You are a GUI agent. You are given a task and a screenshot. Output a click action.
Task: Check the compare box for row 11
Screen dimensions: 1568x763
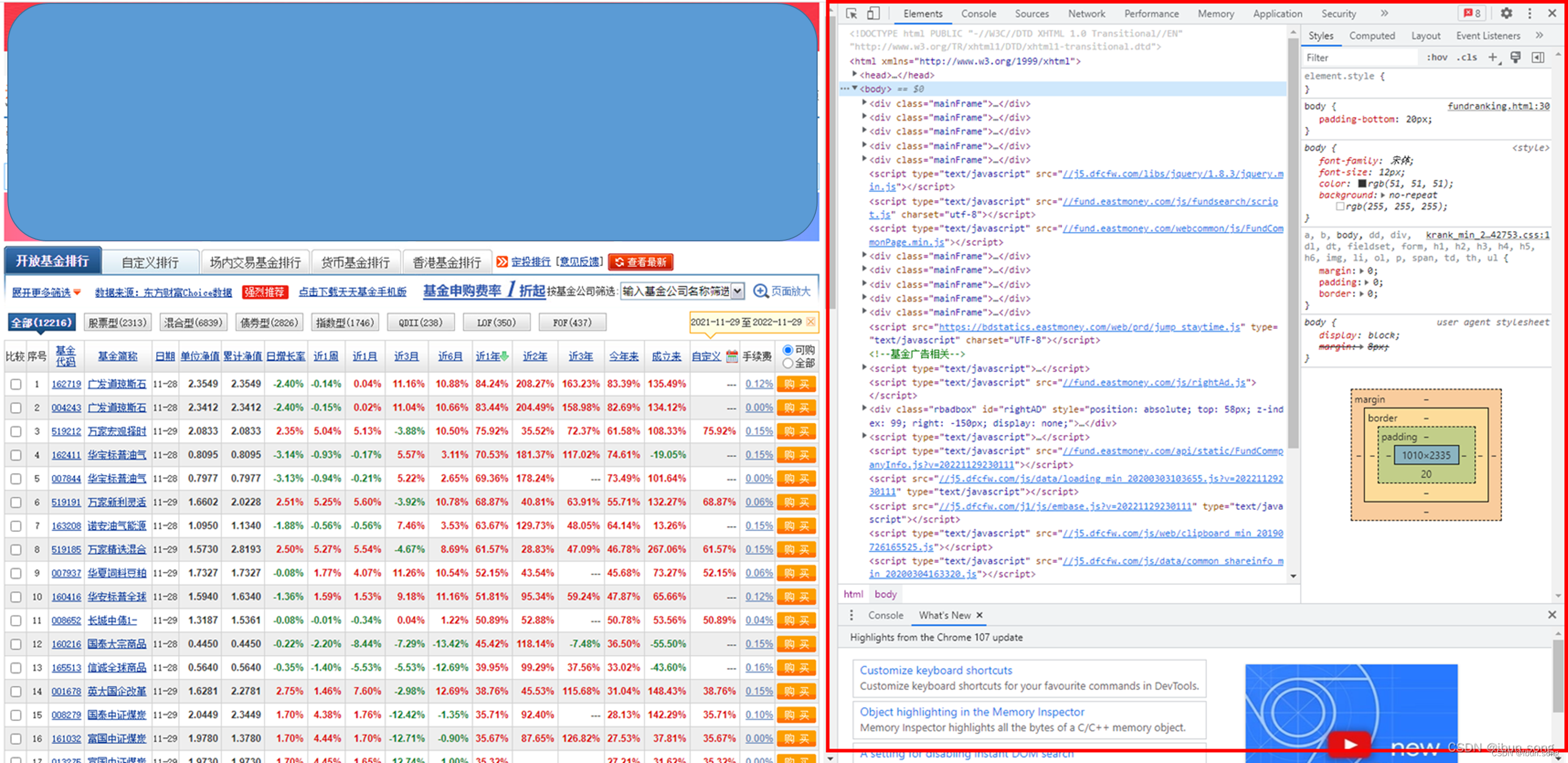[16, 621]
